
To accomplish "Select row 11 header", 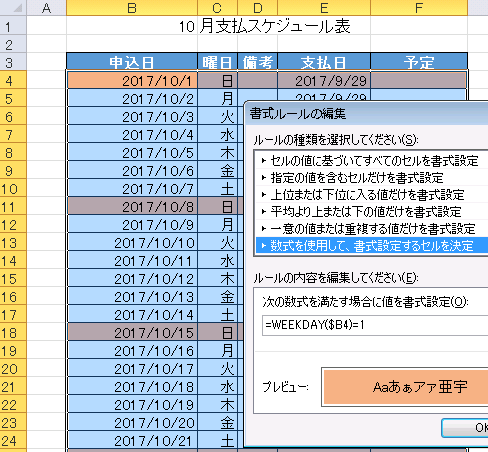I will tap(13, 207).
